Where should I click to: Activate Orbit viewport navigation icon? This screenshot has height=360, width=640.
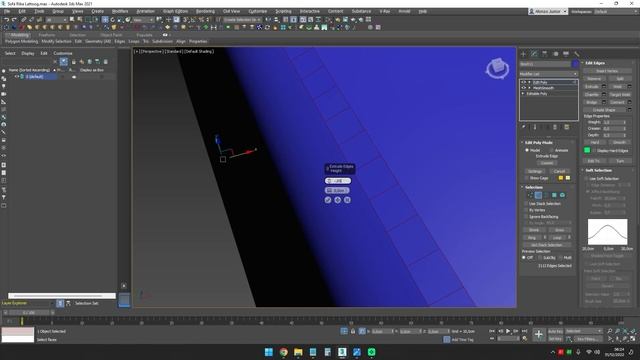[x=625, y=339]
